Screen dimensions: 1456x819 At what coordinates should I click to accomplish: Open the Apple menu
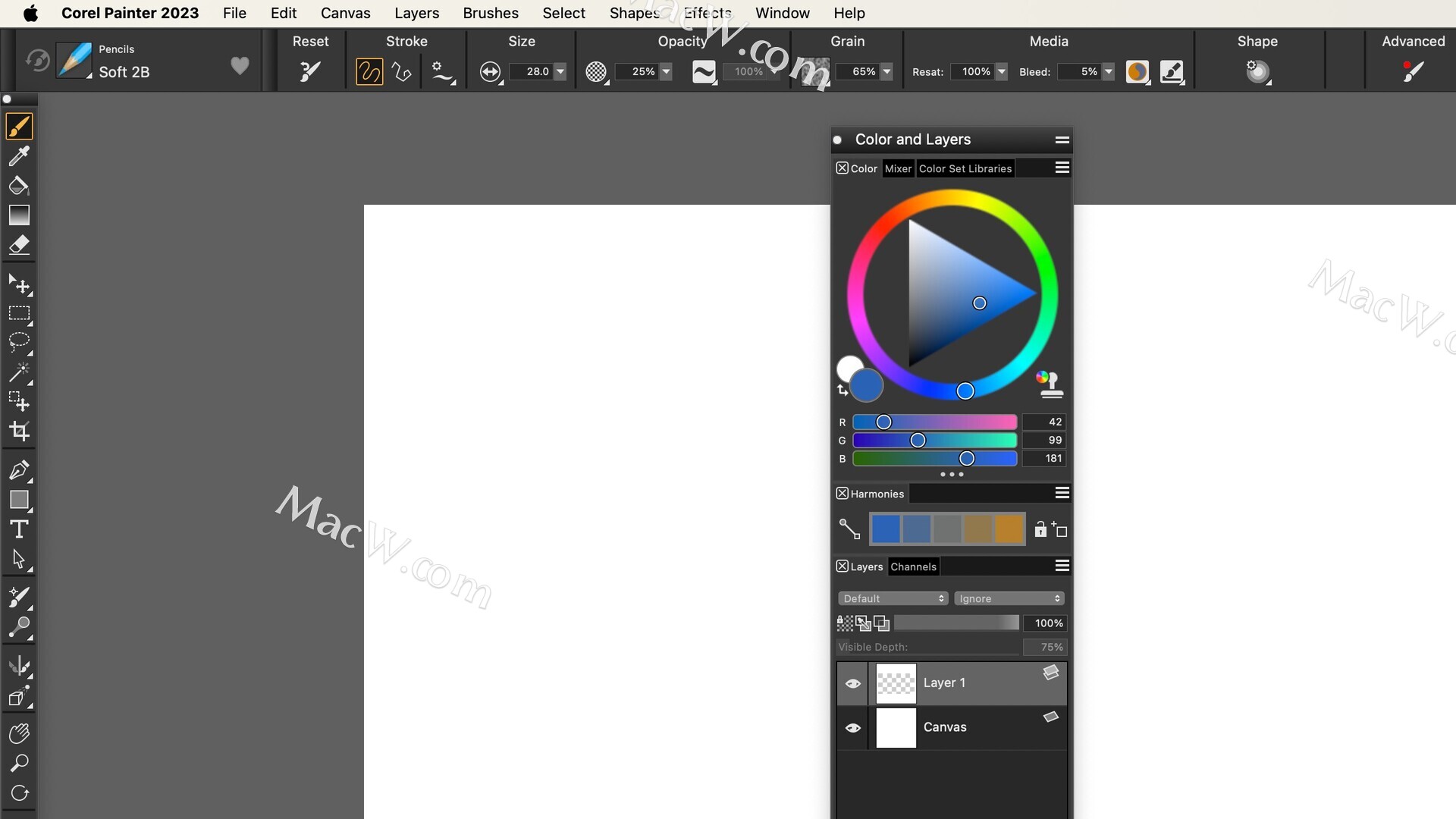click(30, 13)
